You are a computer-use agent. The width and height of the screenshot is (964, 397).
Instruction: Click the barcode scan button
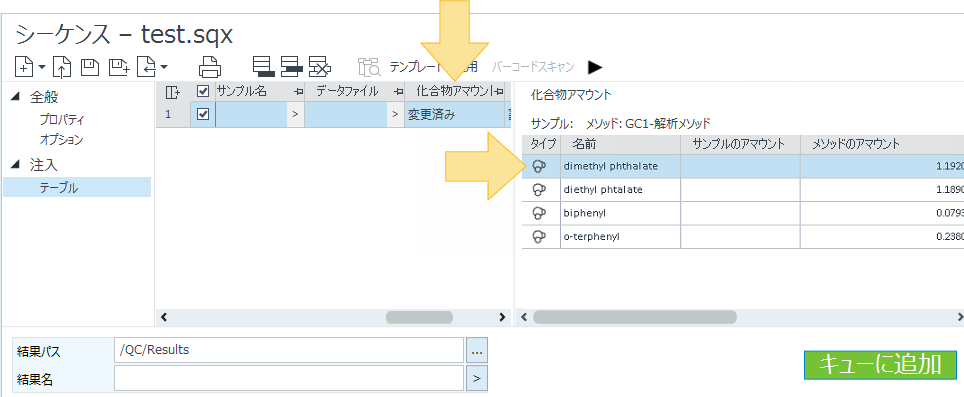[x=532, y=67]
